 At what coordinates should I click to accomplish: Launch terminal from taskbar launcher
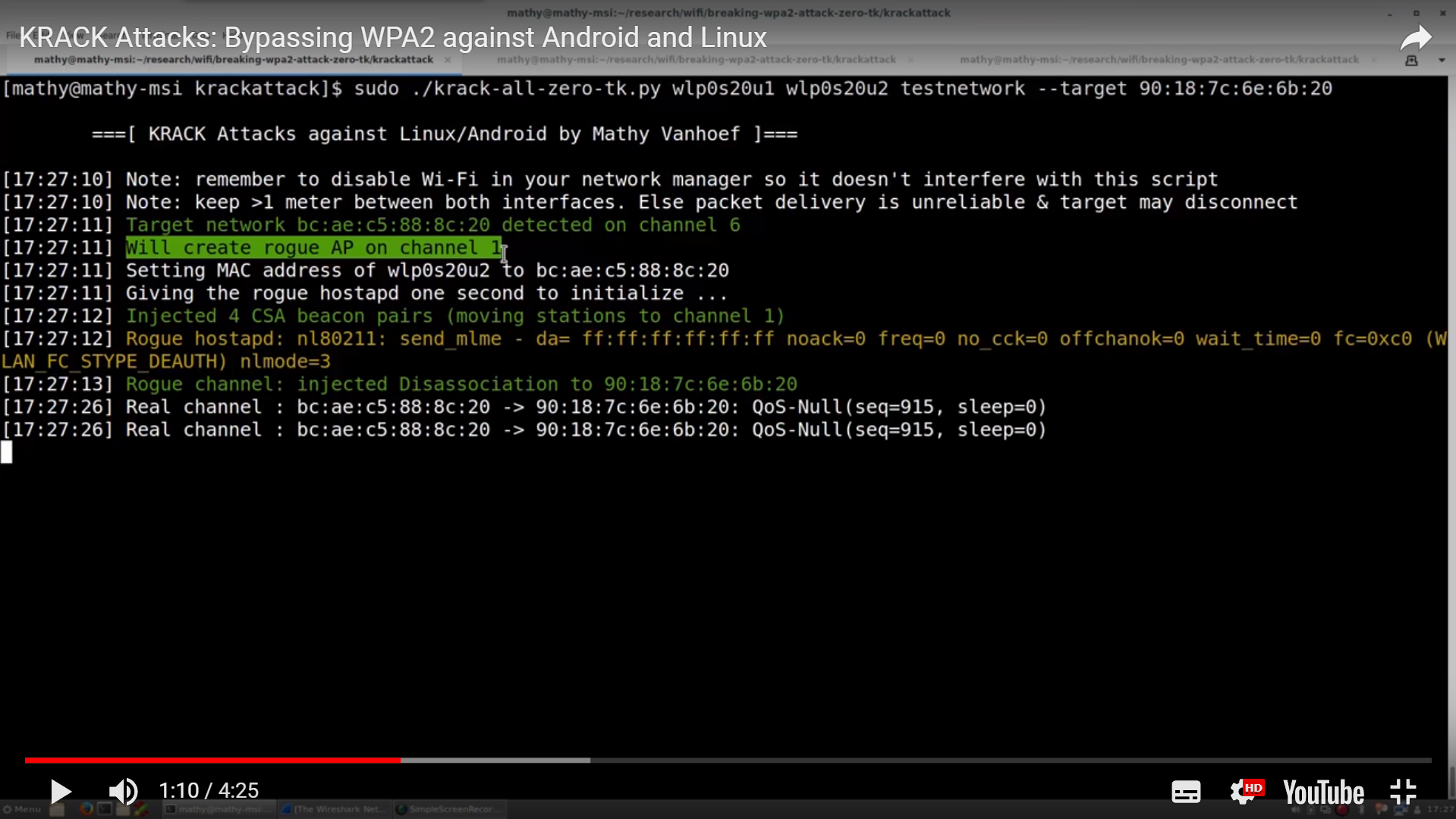pos(105,809)
